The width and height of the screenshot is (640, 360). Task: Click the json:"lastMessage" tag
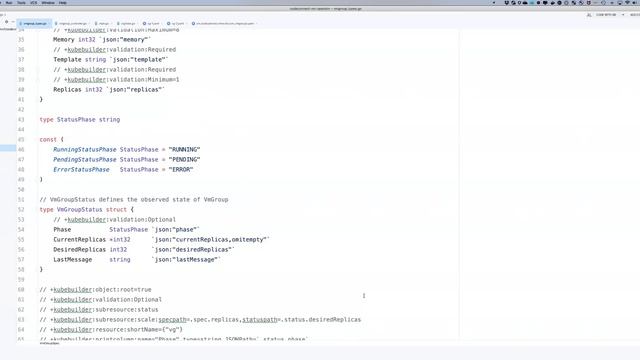186,260
